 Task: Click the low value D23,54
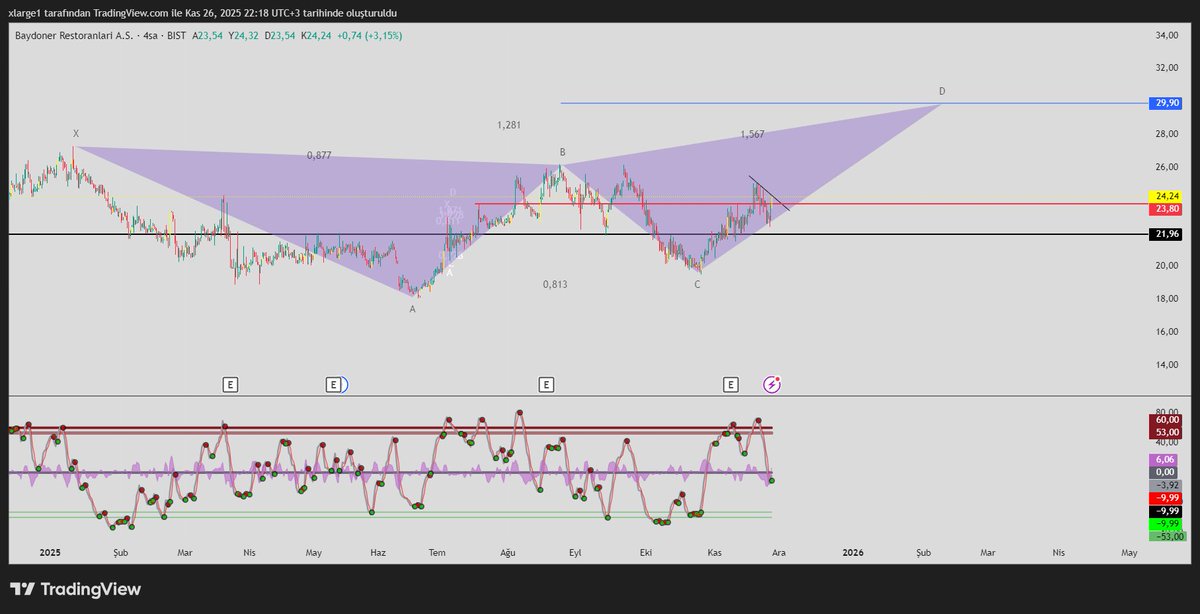(279, 36)
